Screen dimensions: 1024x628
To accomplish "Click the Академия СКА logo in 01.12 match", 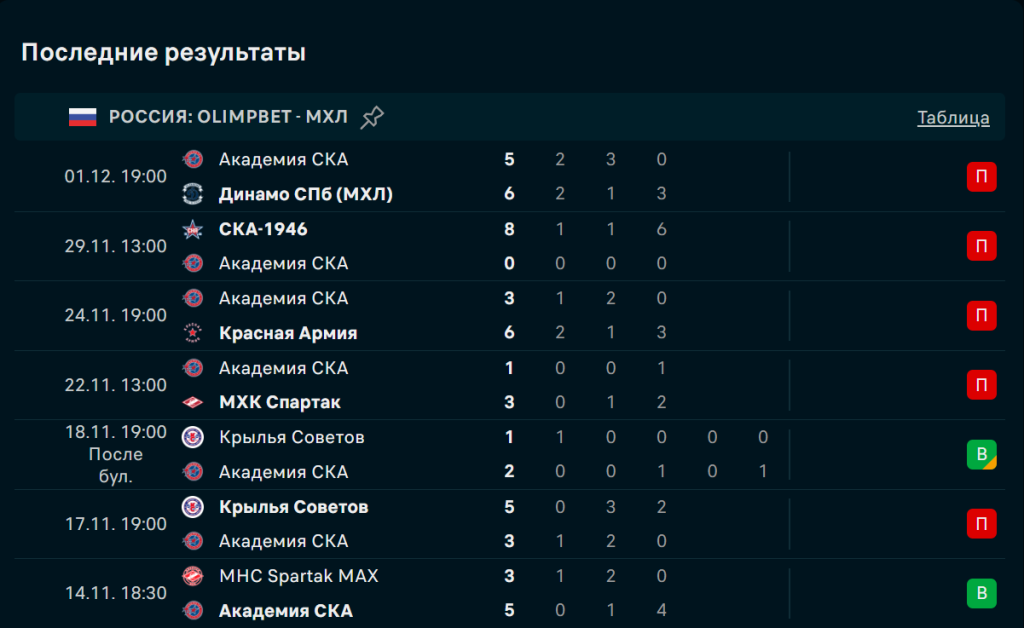I will 193,159.
